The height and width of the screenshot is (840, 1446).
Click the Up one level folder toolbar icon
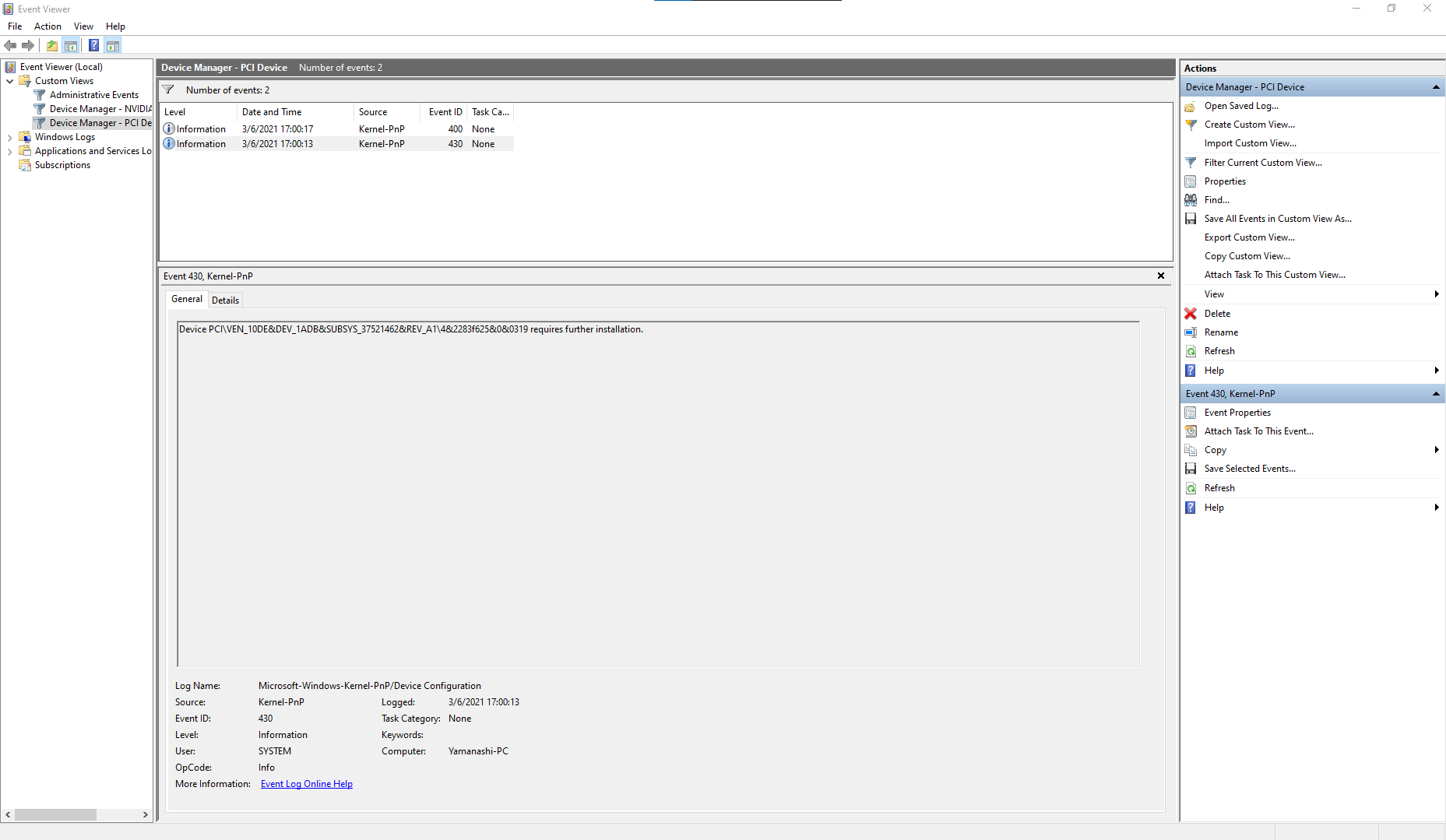(52, 46)
